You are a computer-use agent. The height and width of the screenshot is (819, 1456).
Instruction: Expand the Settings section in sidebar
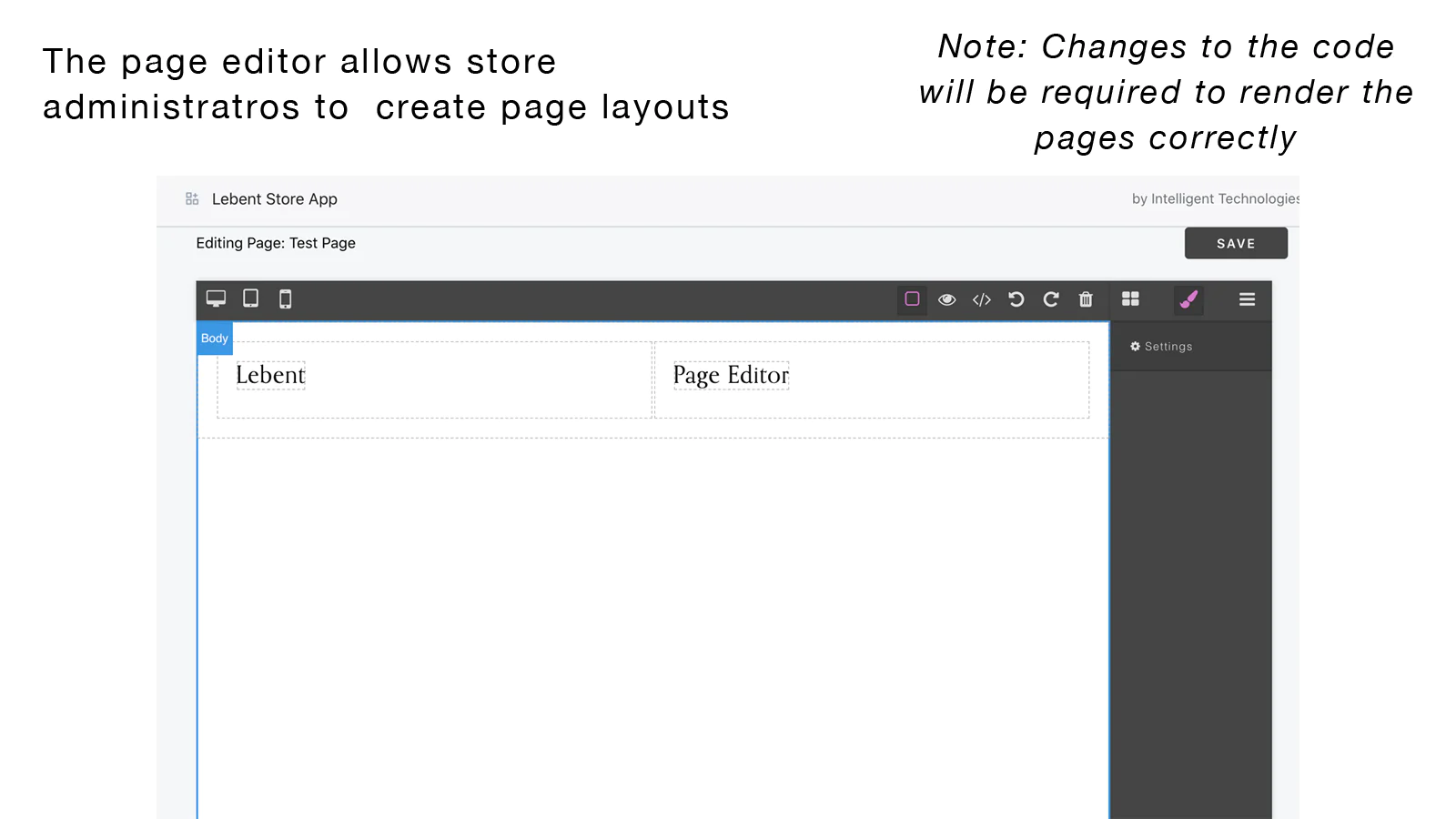pos(1161,347)
